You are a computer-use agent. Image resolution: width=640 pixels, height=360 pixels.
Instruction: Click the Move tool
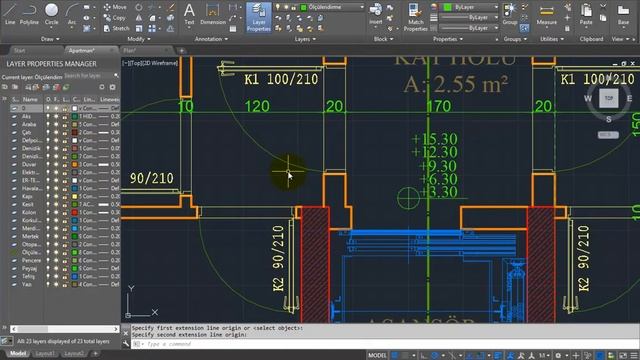115,7
